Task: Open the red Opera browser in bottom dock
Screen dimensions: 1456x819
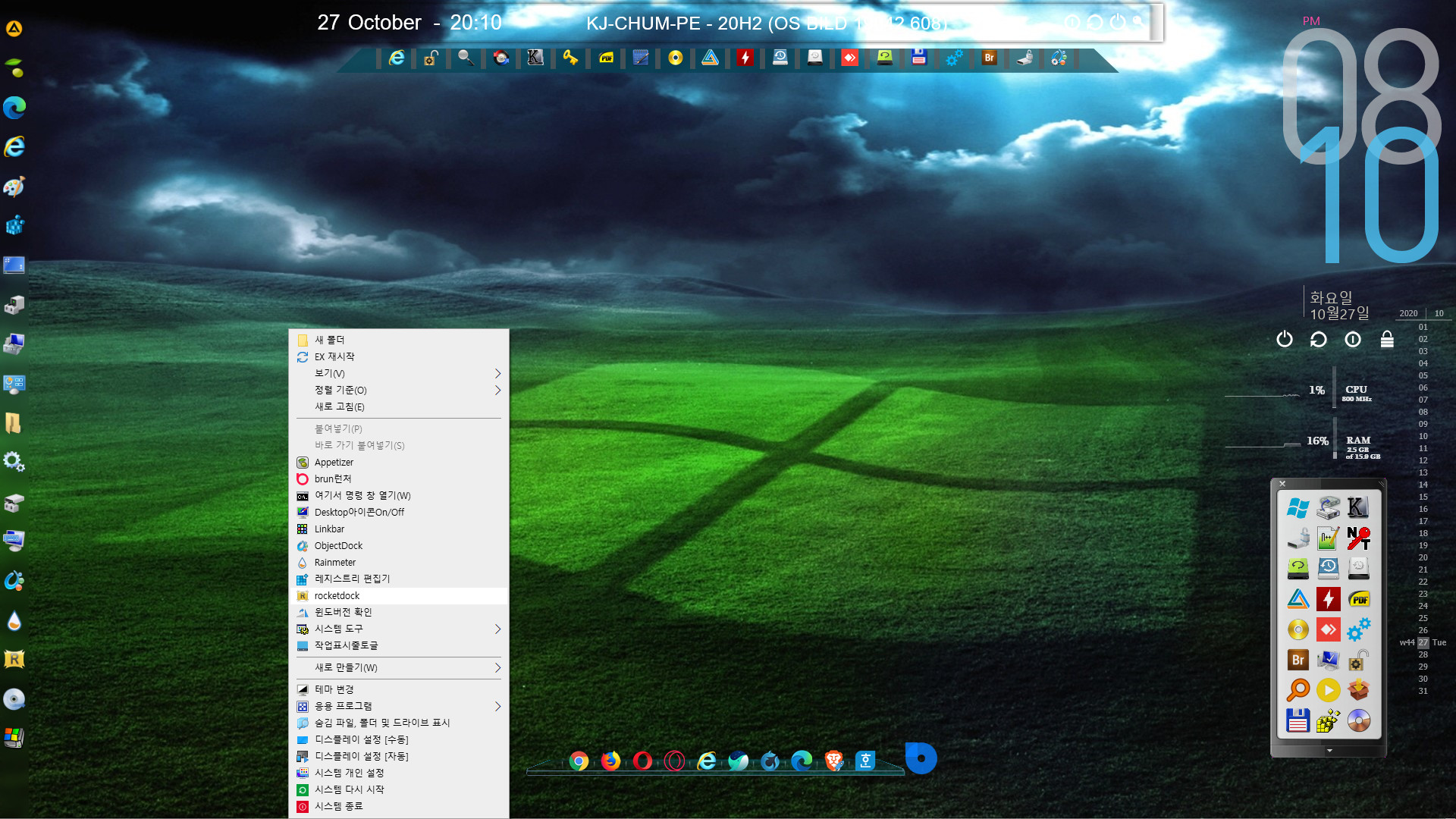Action: [642, 761]
